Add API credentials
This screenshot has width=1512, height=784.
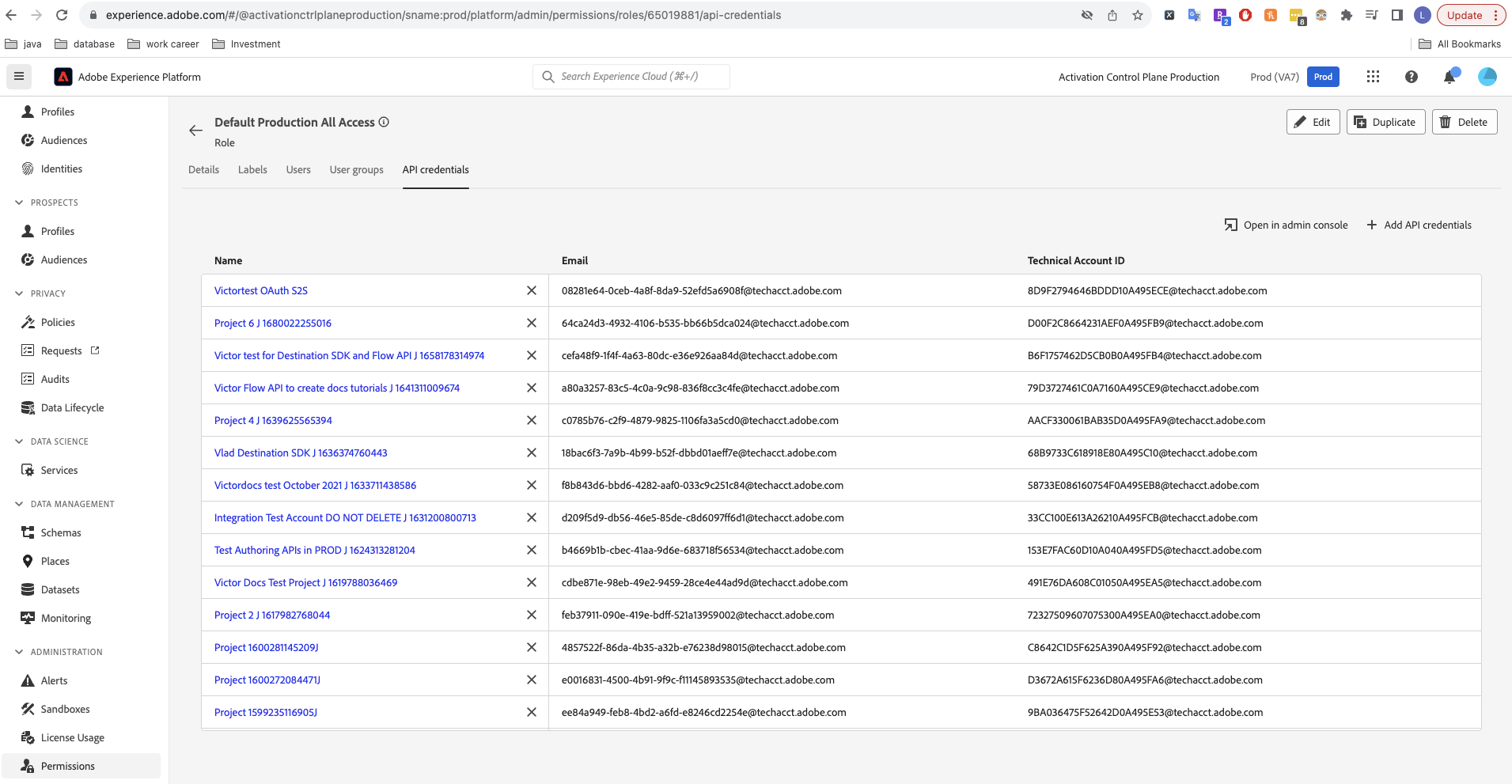tap(1419, 225)
